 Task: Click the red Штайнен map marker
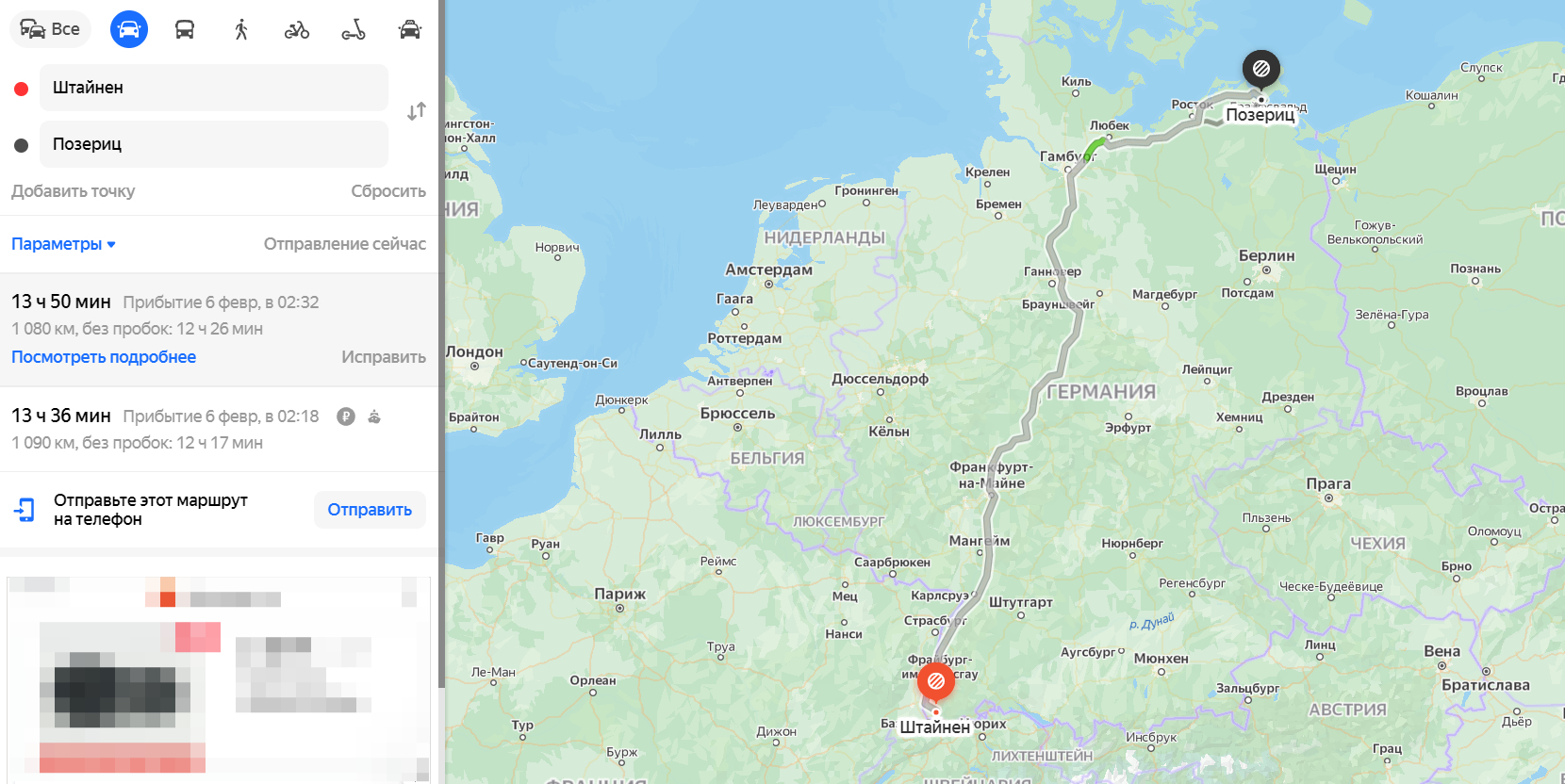click(936, 680)
